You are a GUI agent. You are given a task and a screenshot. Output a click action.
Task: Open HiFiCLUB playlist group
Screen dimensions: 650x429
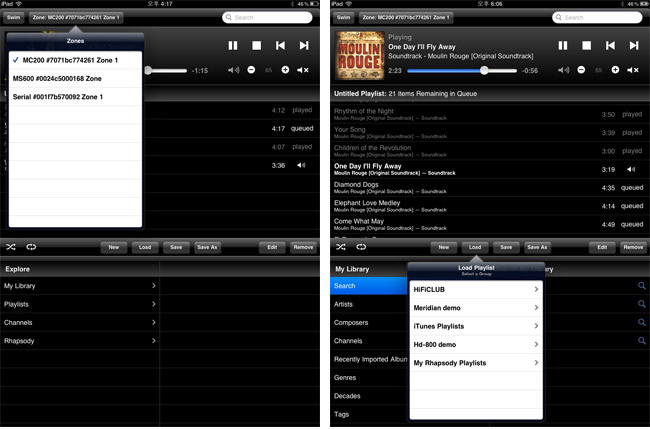coord(476,290)
